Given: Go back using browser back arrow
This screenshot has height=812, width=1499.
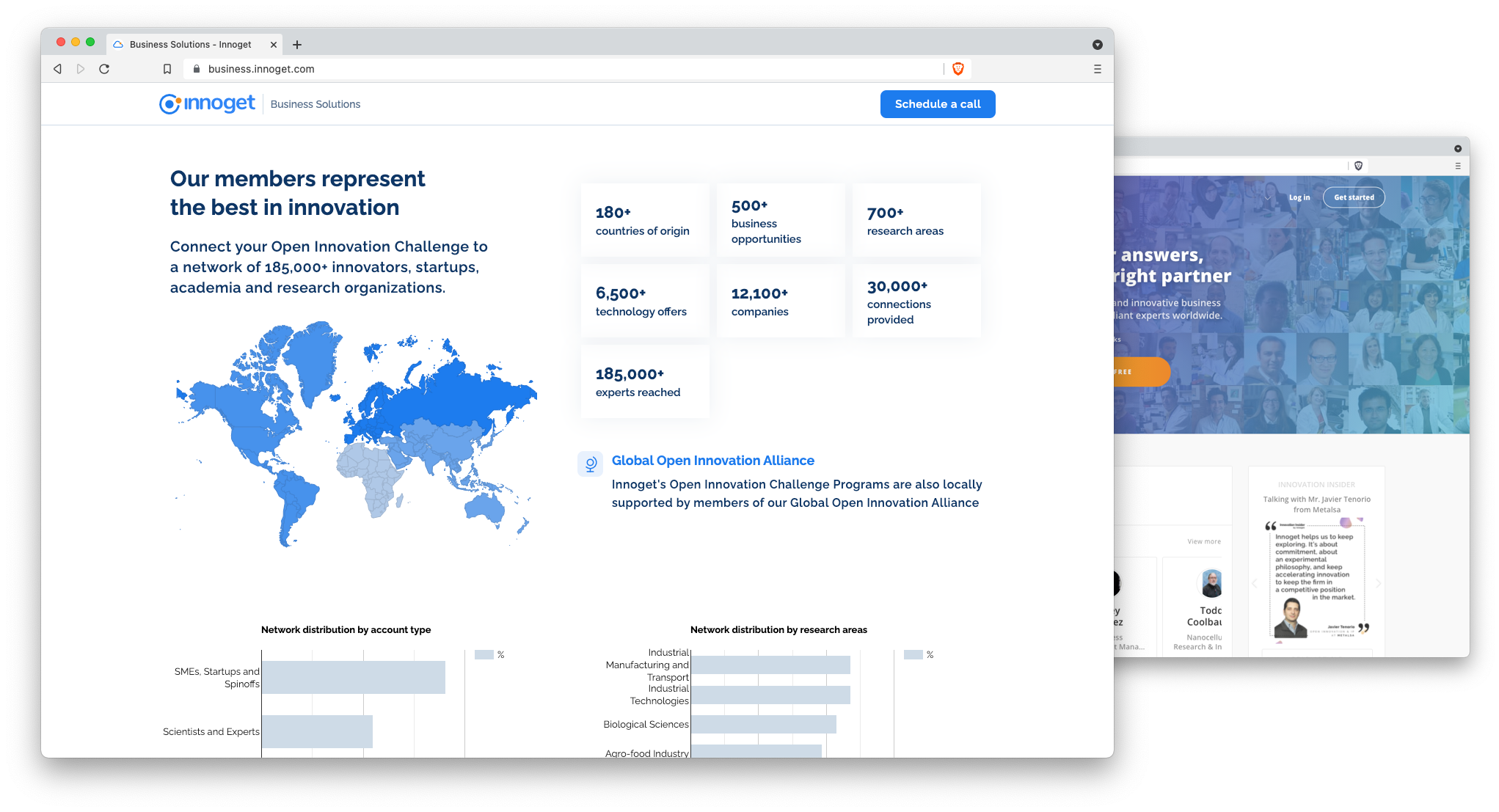Looking at the screenshot, I should tap(57, 69).
